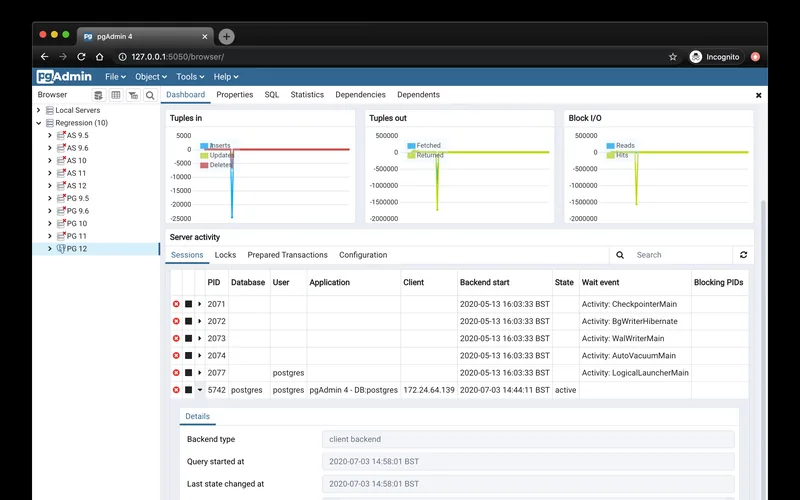800x500 pixels.
Task: Cancel active query for PID 2077
Action: [188, 373]
